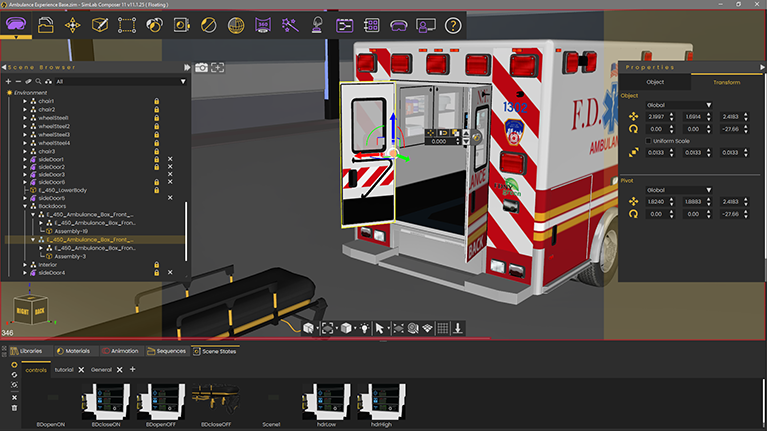Close the General tab
The height and width of the screenshot is (431, 767).
tap(119, 370)
